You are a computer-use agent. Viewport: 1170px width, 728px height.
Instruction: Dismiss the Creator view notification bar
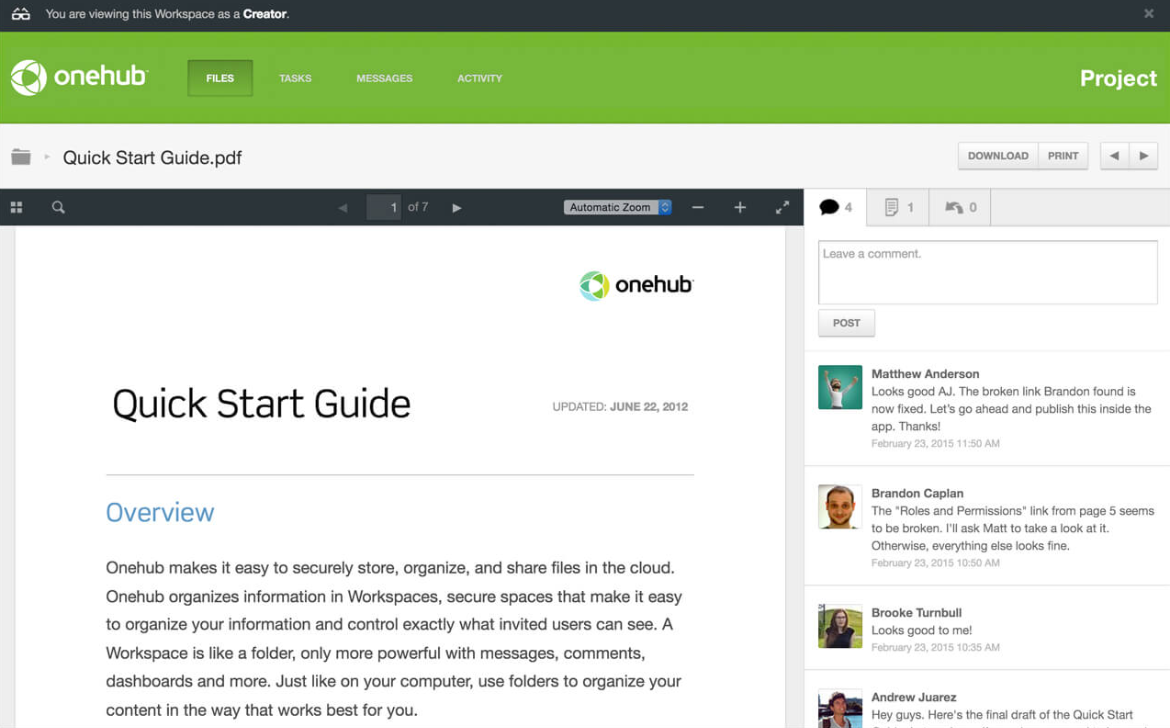[1149, 14]
